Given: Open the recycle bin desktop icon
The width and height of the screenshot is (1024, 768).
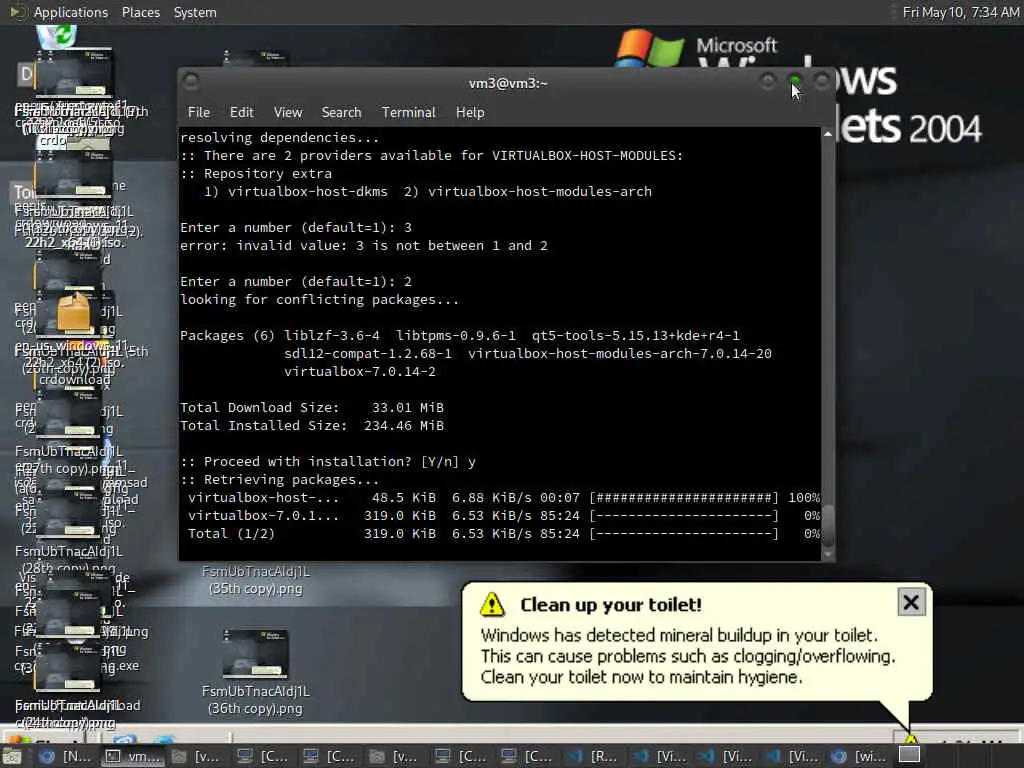Looking at the screenshot, I should pos(57,36).
